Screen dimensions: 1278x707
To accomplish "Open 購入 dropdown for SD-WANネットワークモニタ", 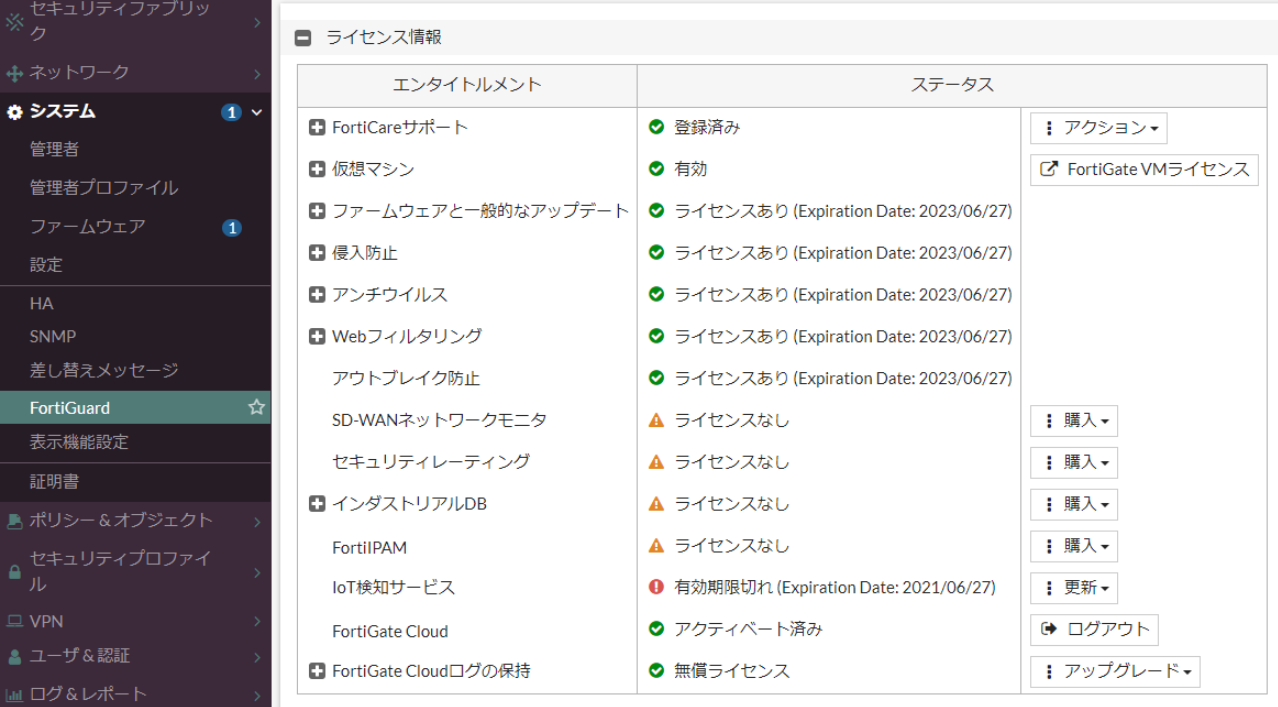I will point(1074,421).
